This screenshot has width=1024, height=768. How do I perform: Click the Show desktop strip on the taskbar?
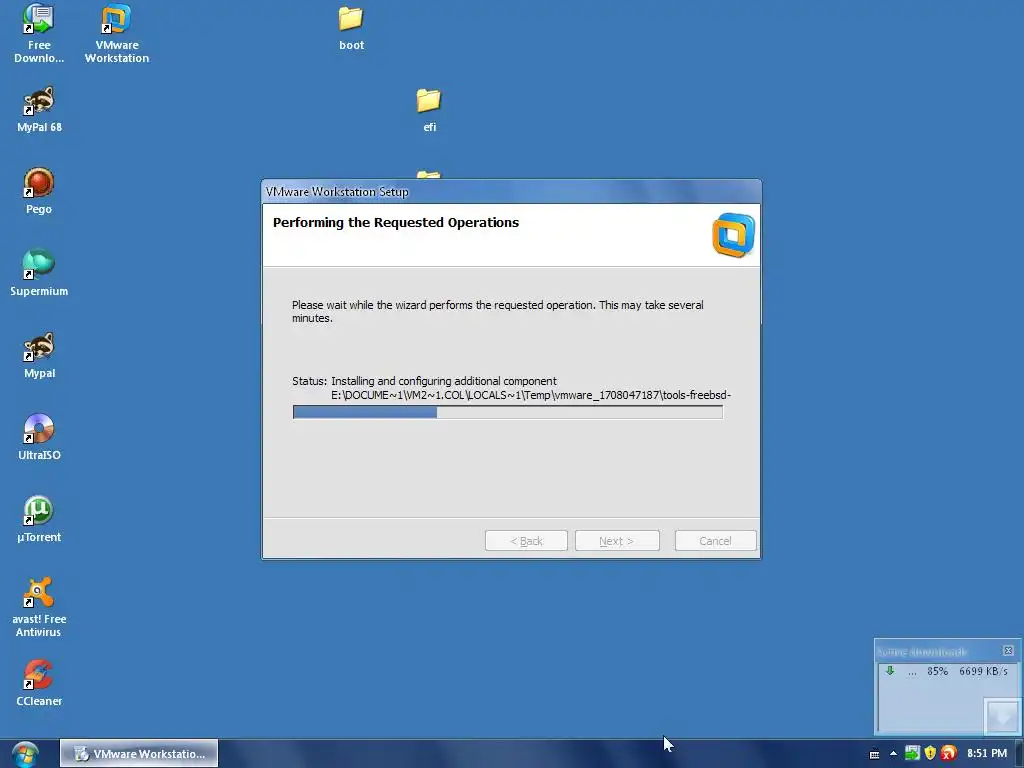[x=1019, y=754]
